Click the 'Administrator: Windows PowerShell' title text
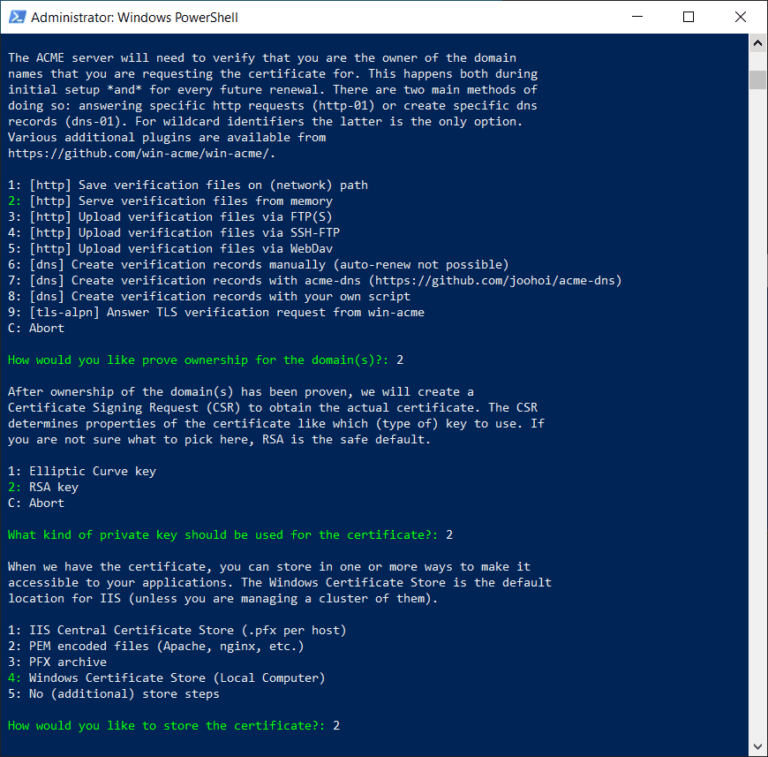 coord(134,17)
